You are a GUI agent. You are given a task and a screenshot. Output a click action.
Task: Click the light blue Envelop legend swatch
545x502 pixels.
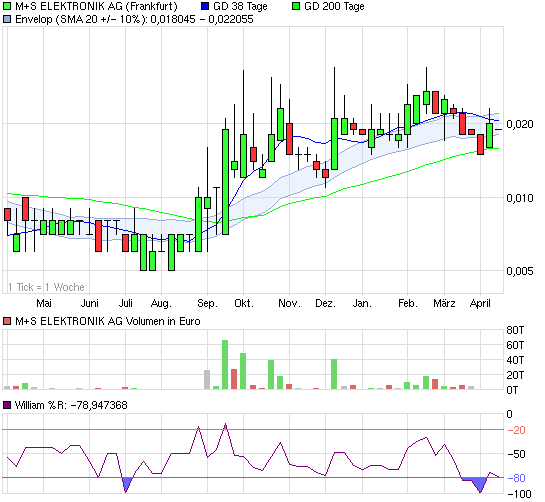coord(7,19)
